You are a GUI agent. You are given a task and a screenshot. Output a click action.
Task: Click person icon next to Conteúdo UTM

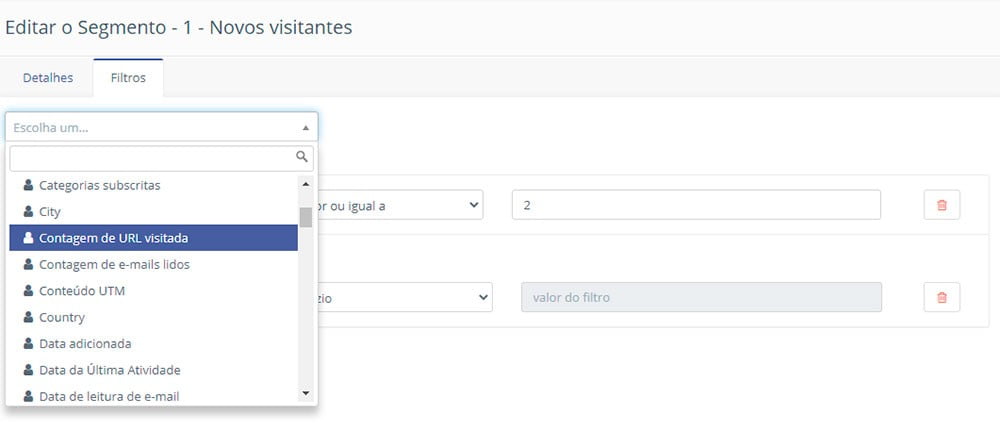28,291
